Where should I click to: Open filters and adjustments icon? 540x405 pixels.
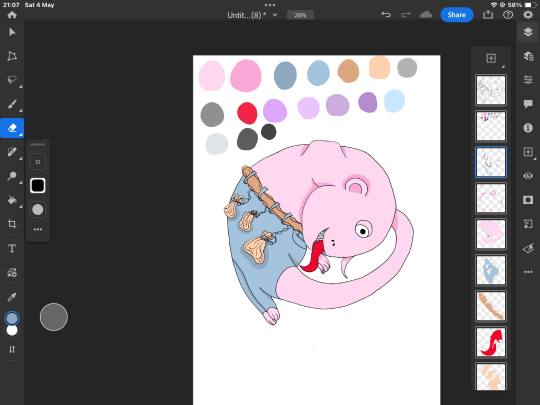(x=528, y=248)
